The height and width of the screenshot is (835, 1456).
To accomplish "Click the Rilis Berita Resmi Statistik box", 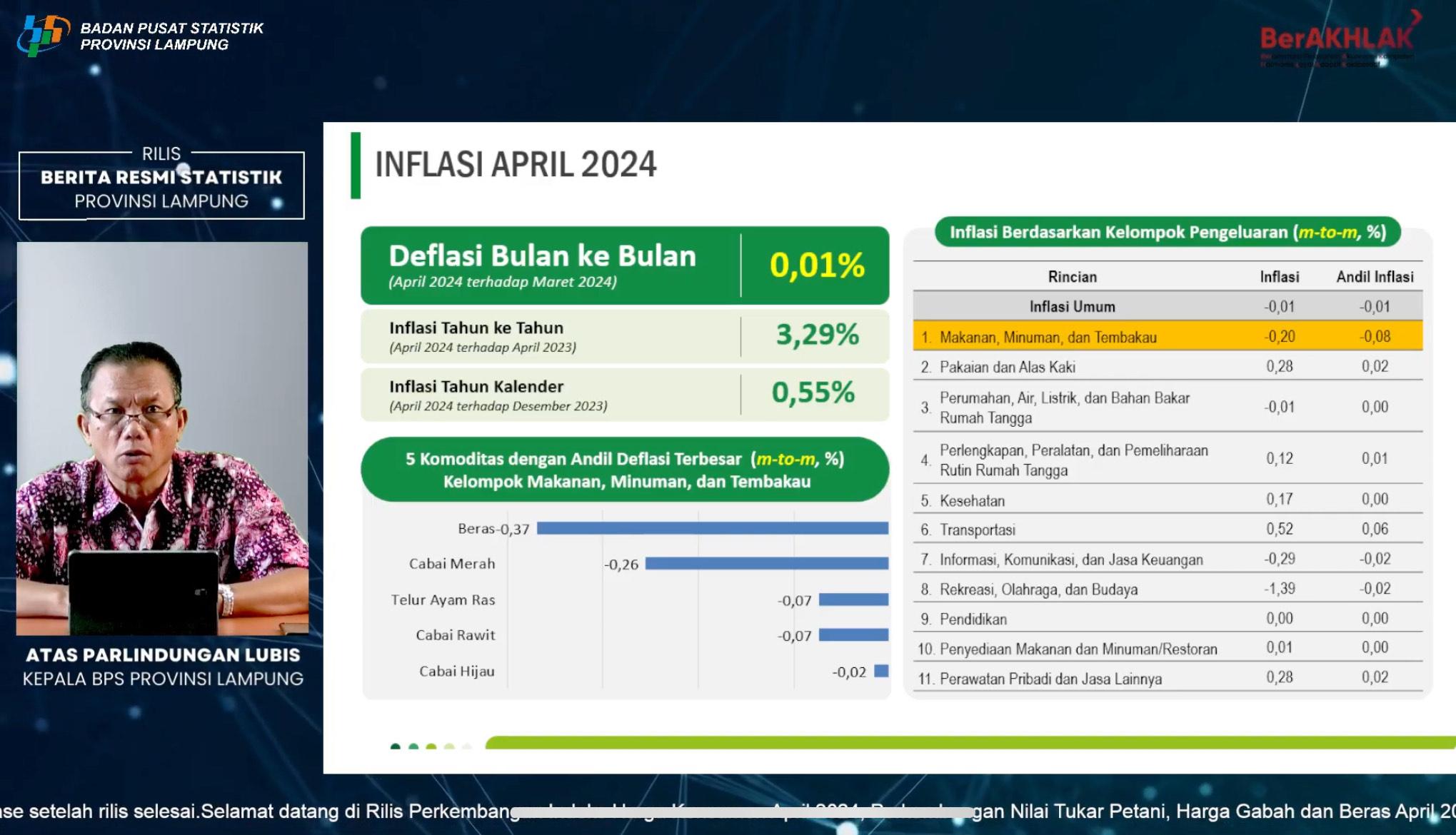I will tap(161, 186).
